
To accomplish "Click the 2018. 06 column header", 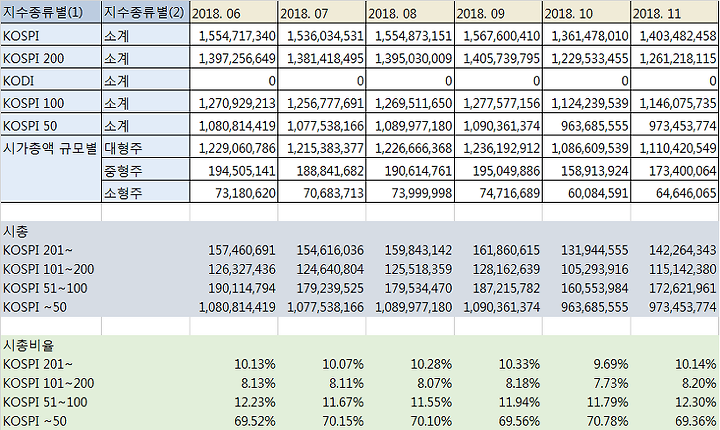I will click(234, 12).
